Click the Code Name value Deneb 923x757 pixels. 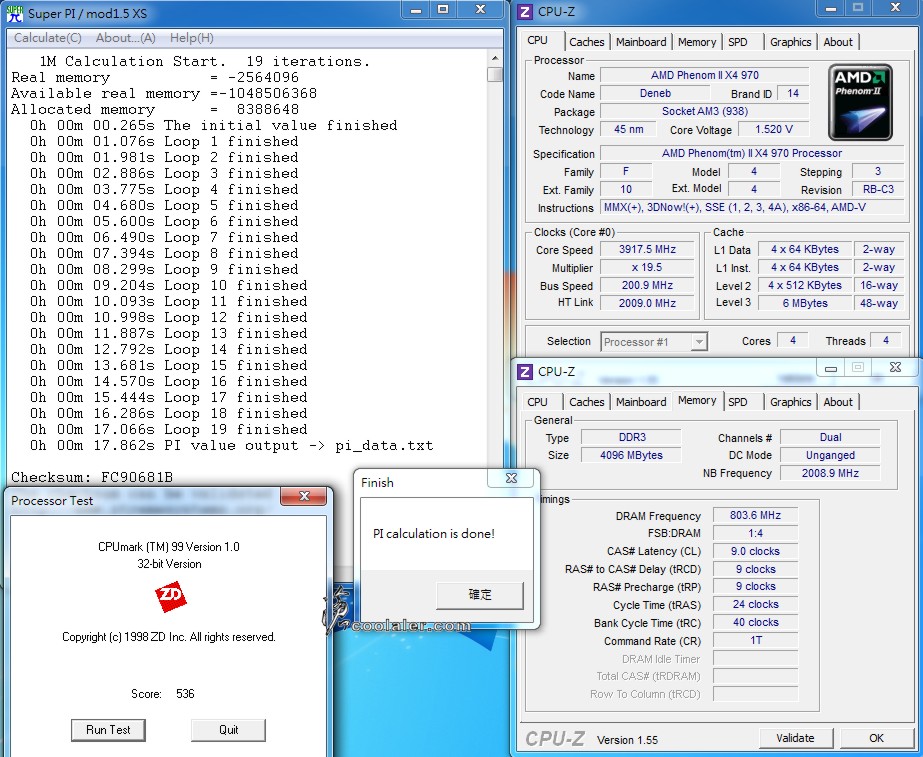pos(655,94)
